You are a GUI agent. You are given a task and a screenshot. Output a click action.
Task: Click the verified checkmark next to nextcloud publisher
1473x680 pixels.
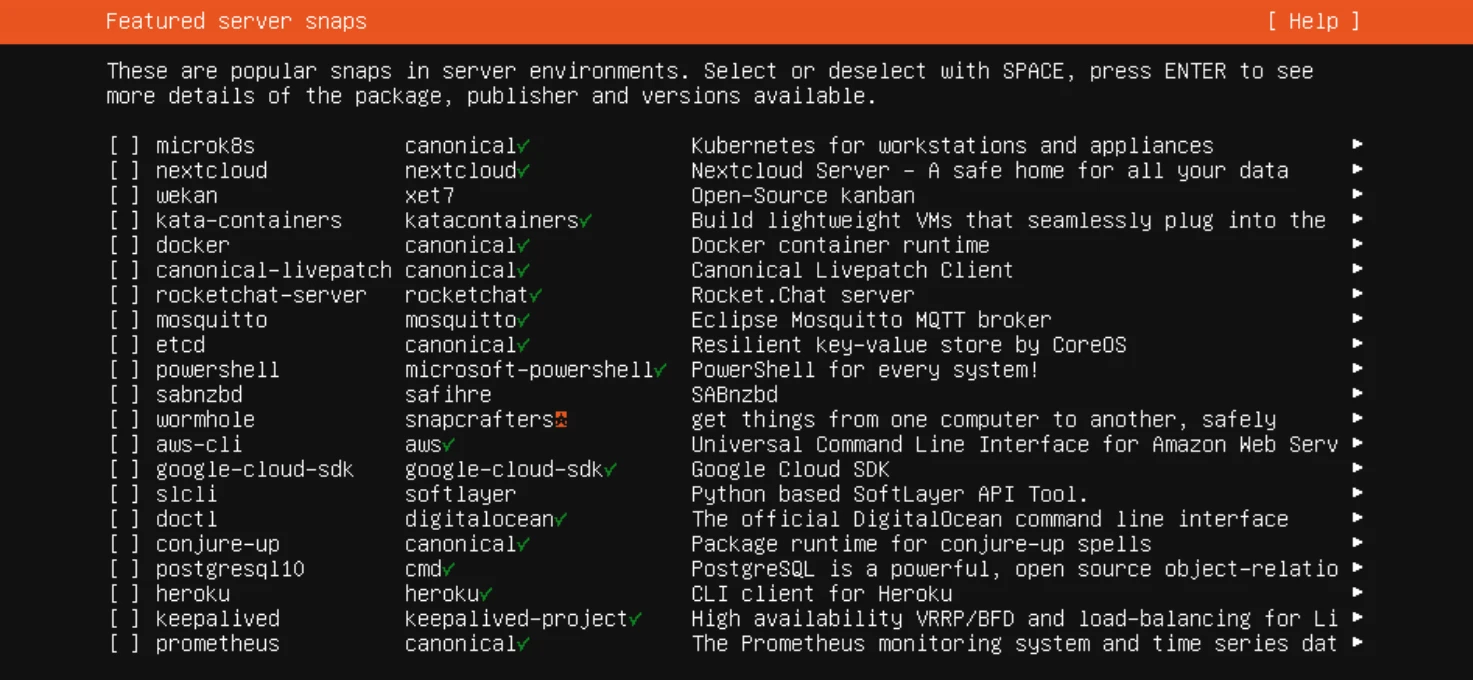coord(524,171)
